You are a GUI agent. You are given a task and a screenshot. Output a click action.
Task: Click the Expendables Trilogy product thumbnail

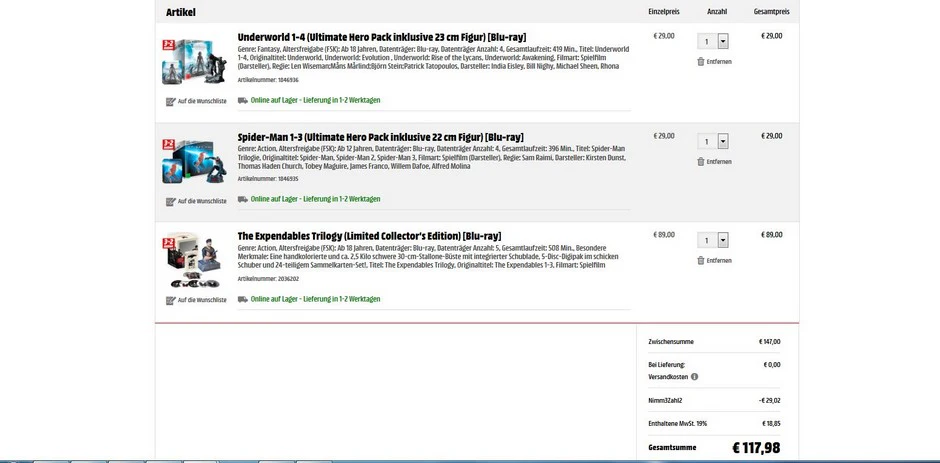(x=194, y=261)
